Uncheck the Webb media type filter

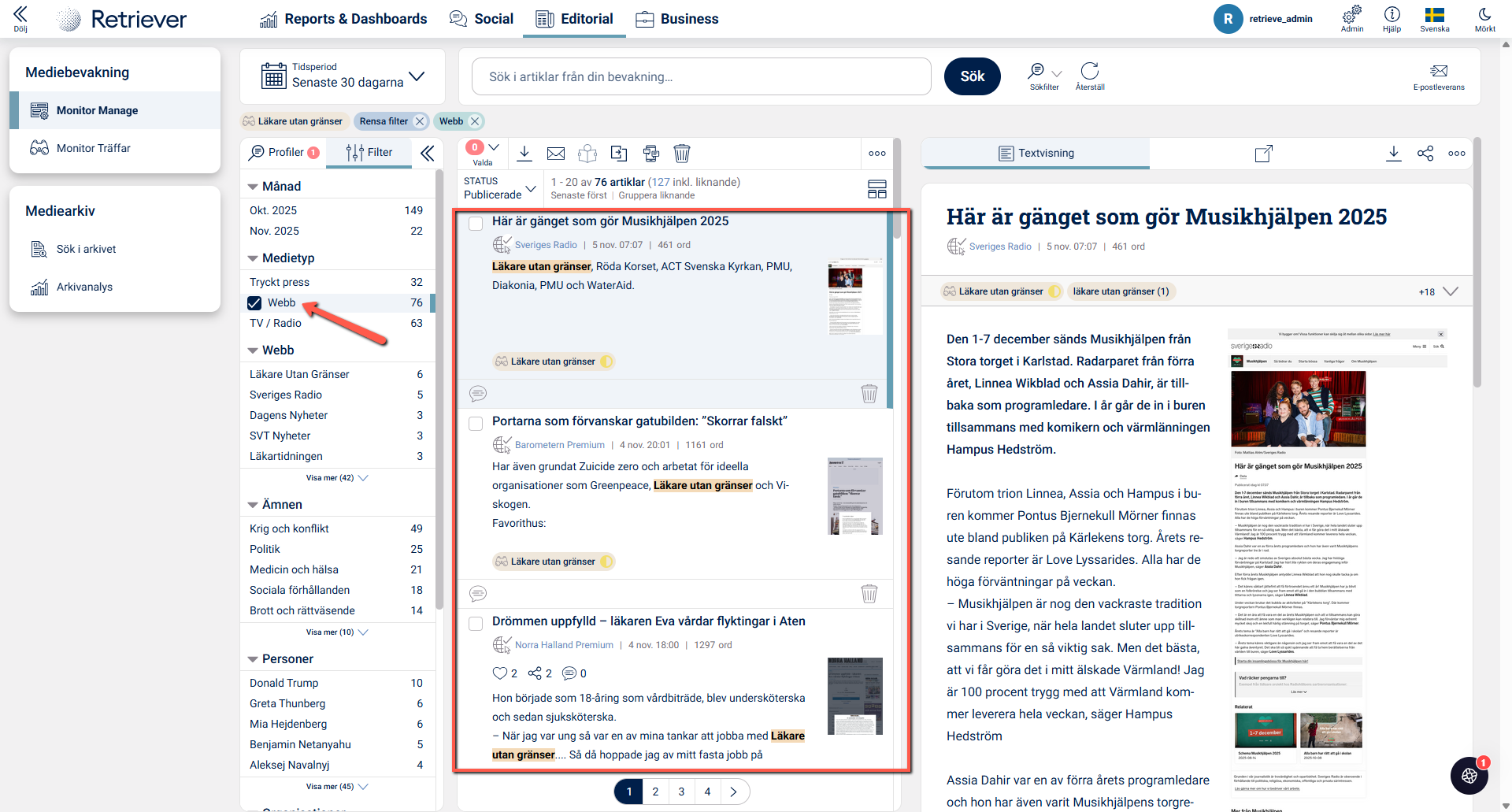(254, 302)
